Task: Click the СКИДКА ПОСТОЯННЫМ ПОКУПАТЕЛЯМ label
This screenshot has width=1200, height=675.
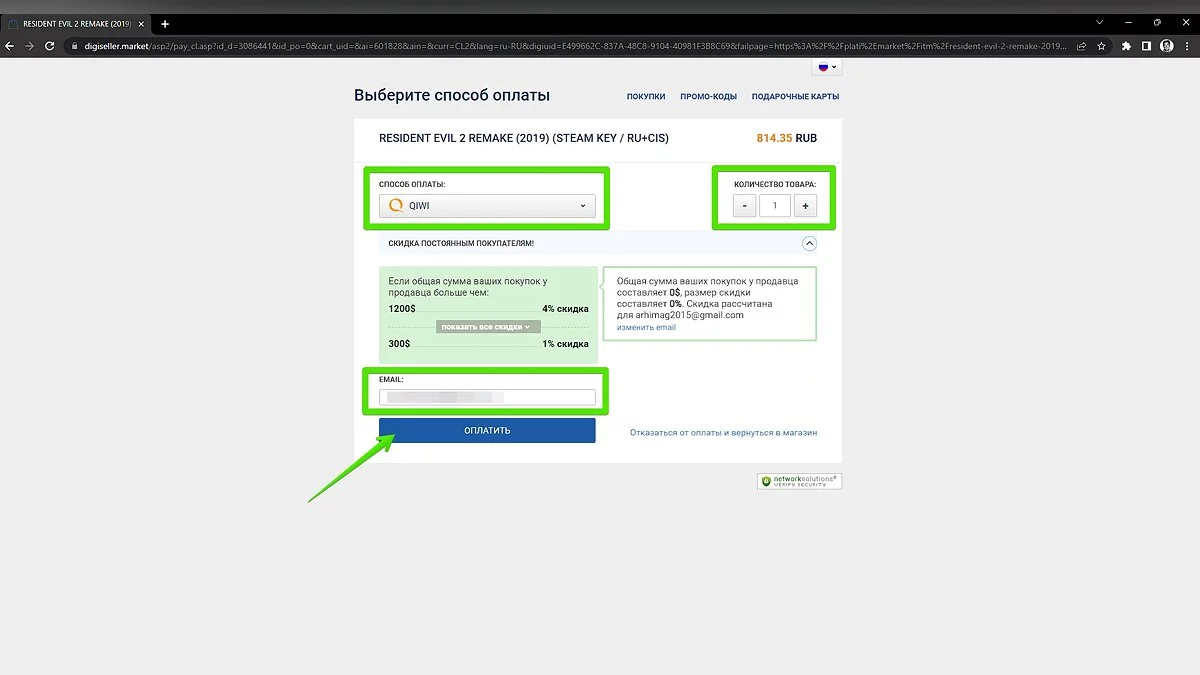Action: [461, 243]
